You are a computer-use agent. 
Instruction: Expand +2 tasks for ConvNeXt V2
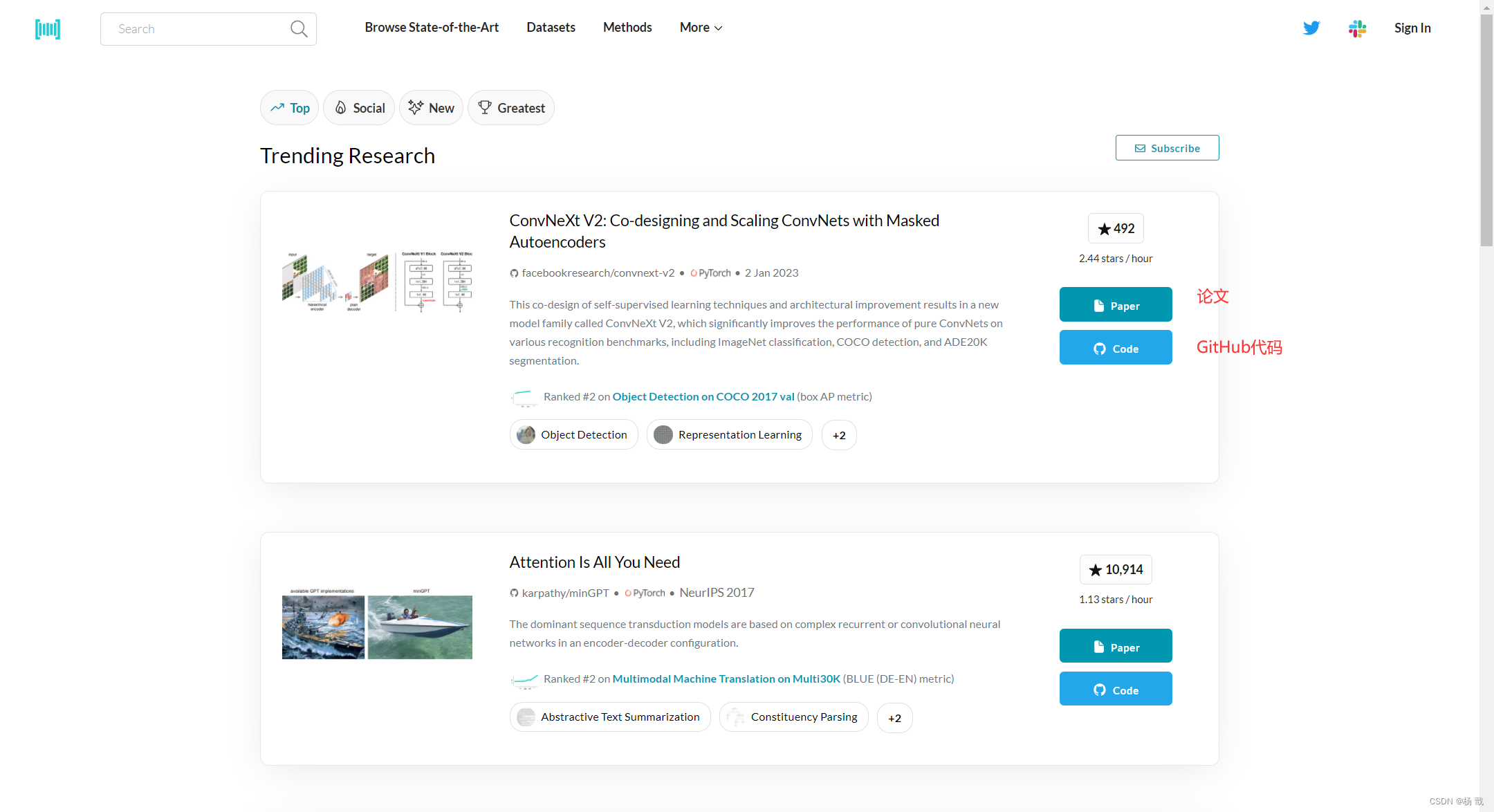[x=839, y=435]
